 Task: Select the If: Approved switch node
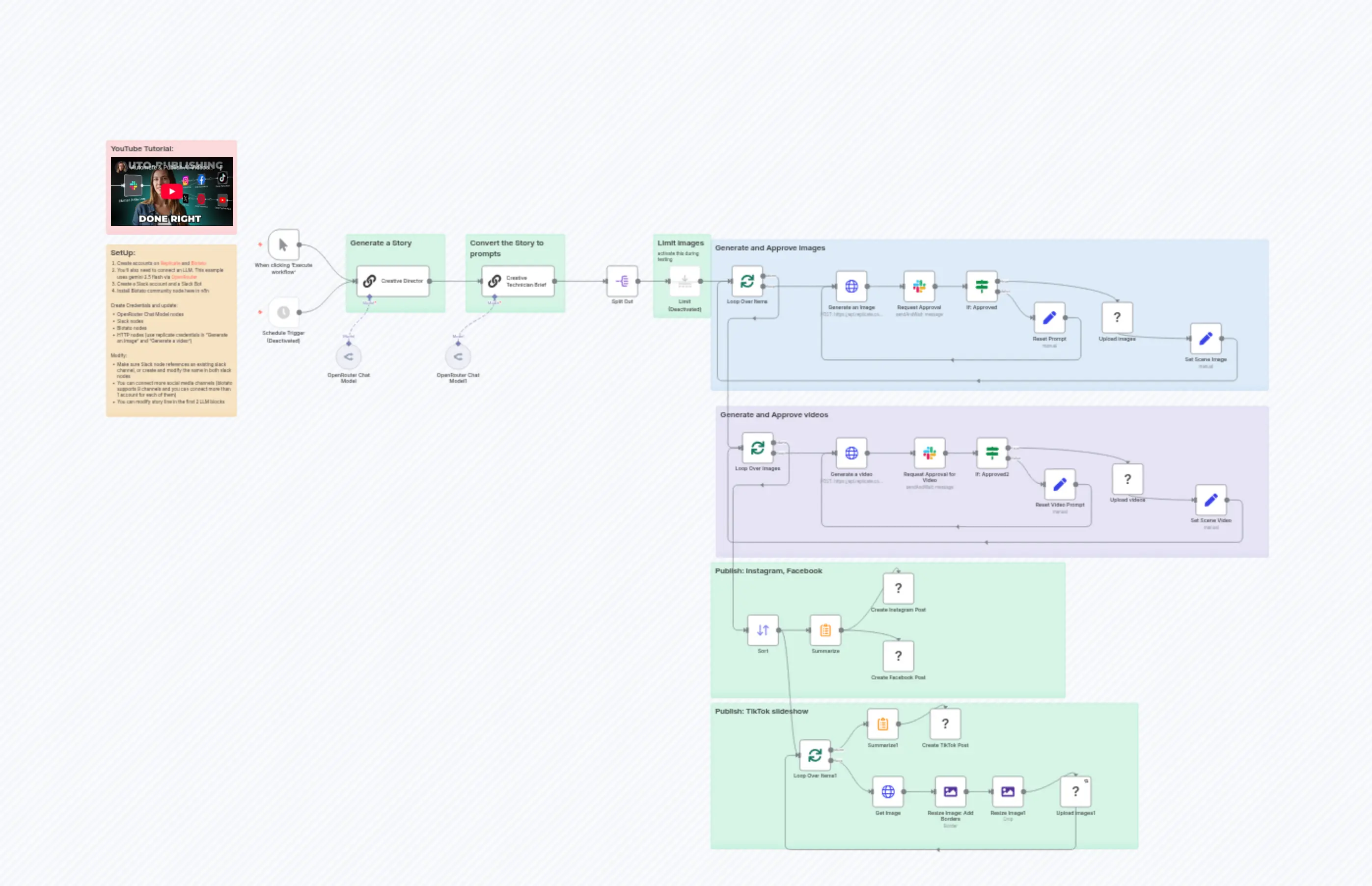pos(981,286)
